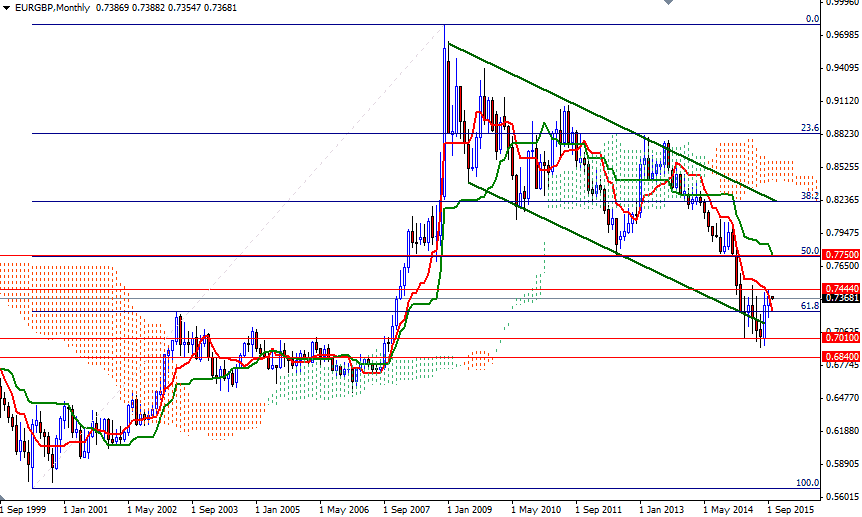The width and height of the screenshot is (862, 517).
Task: Click the 0.58905 price axis label
Action: [843, 464]
